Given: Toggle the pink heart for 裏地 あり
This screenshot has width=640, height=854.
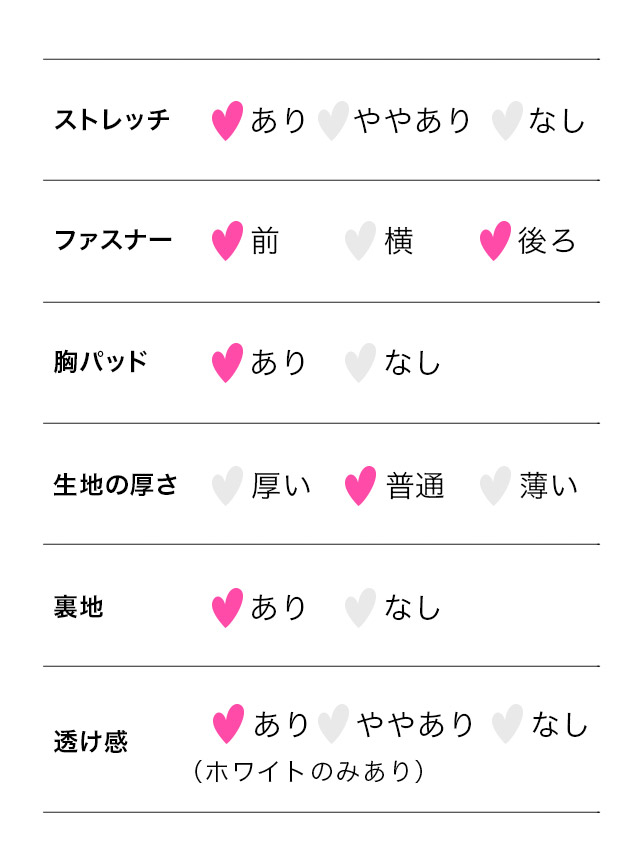Looking at the screenshot, I should (228, 608).
